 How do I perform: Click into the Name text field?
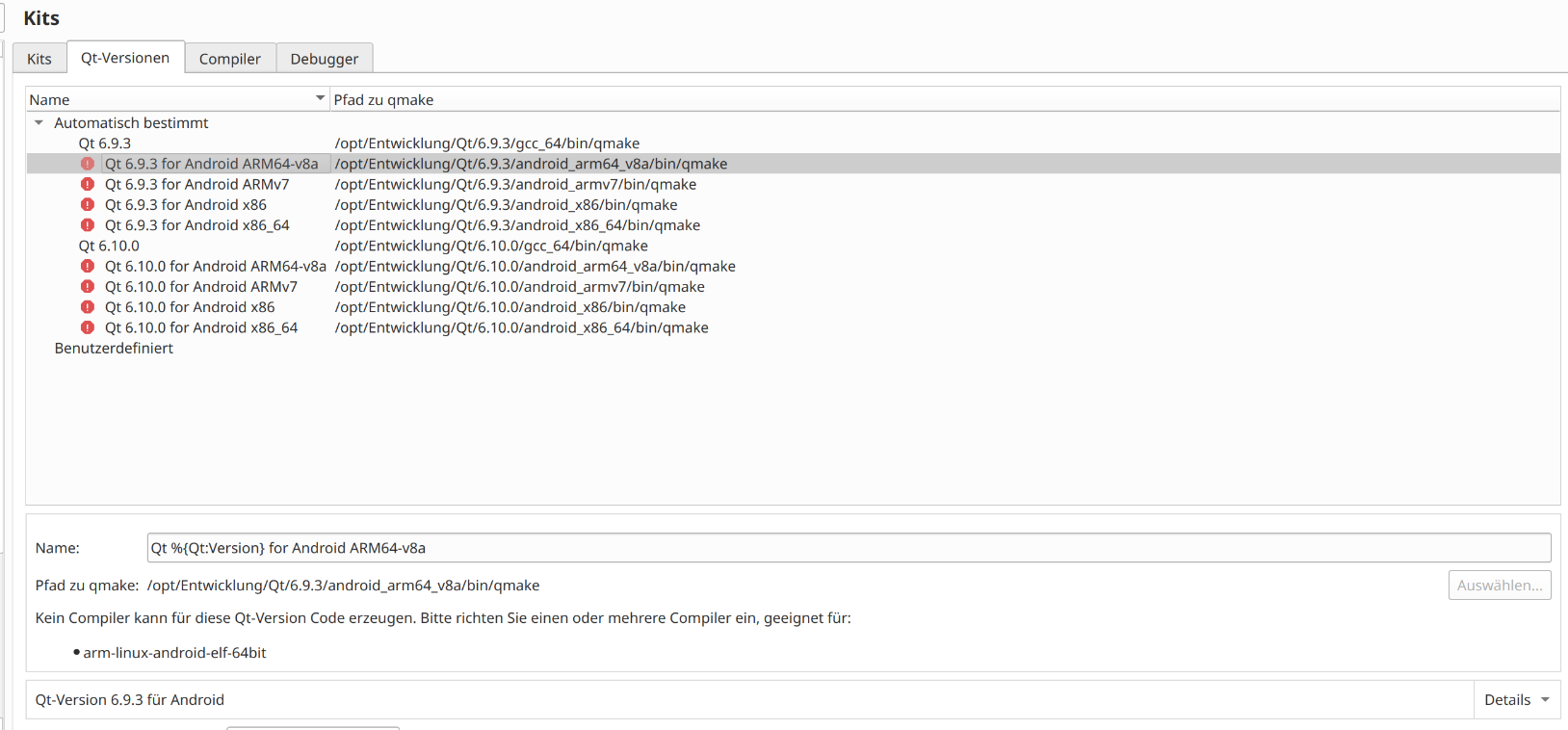(x=848, y=548)
